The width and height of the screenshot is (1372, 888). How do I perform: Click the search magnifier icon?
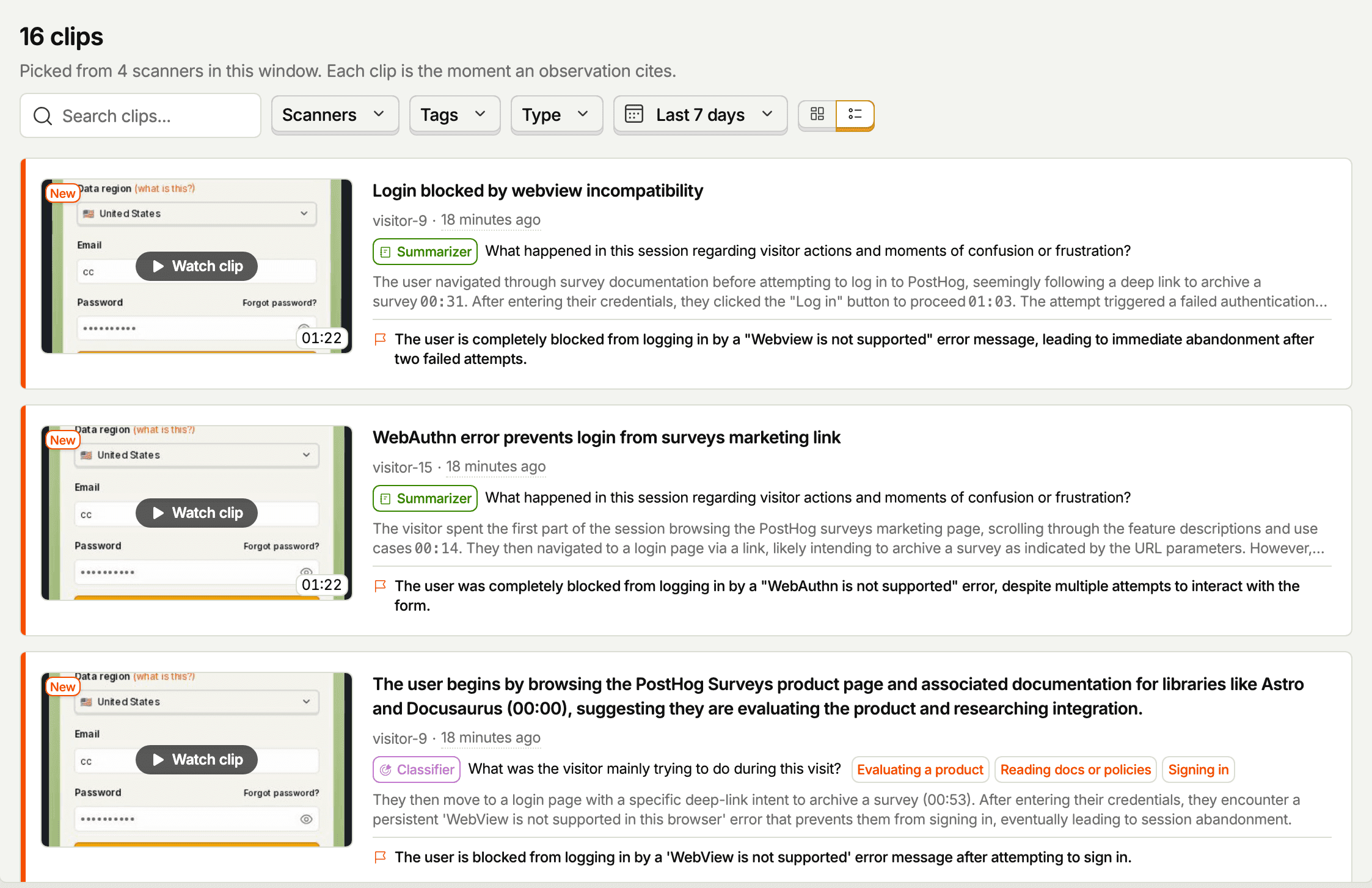[x=43, y=116]
